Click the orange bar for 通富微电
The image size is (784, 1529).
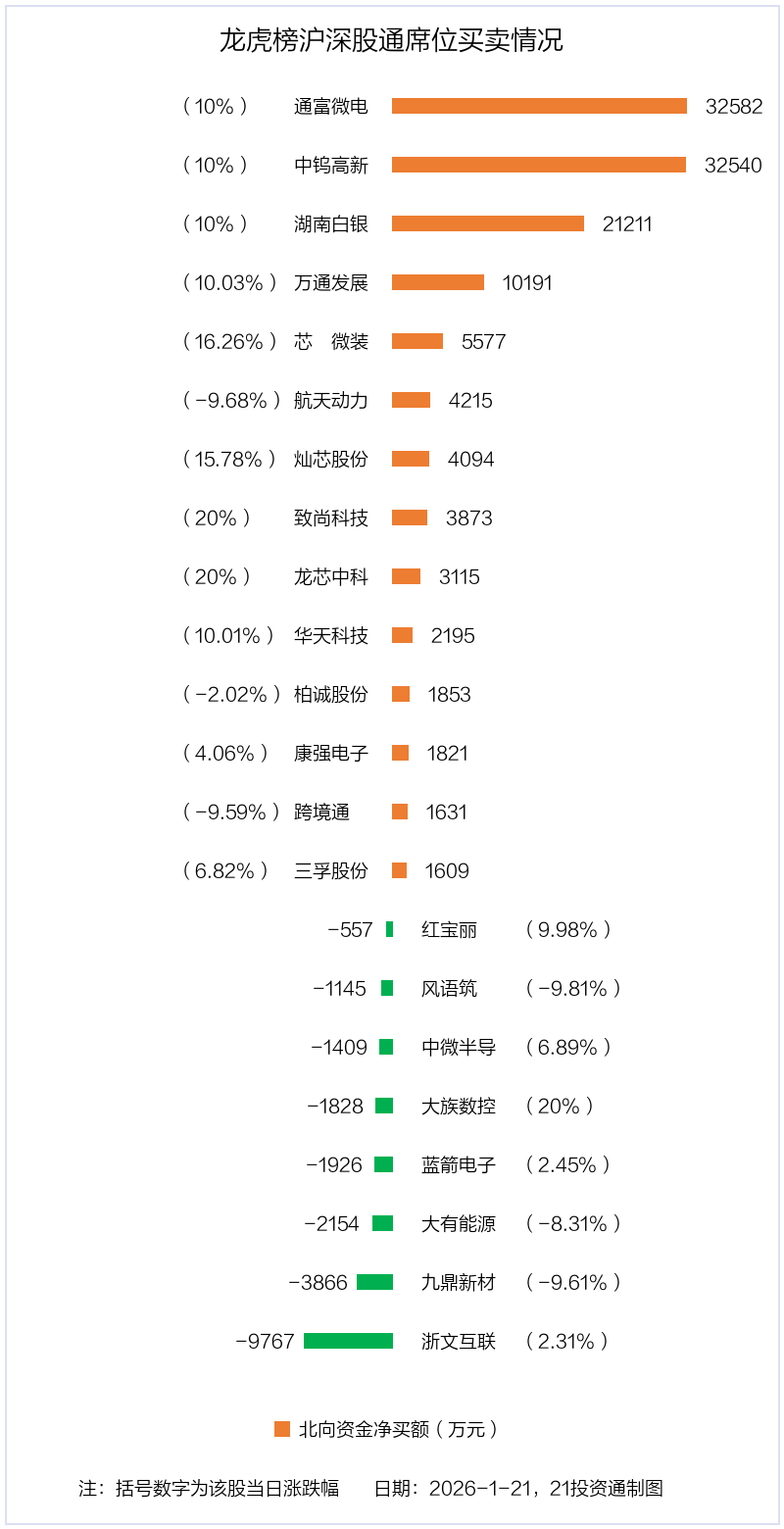pyautogui.click(x=539, y=106)
